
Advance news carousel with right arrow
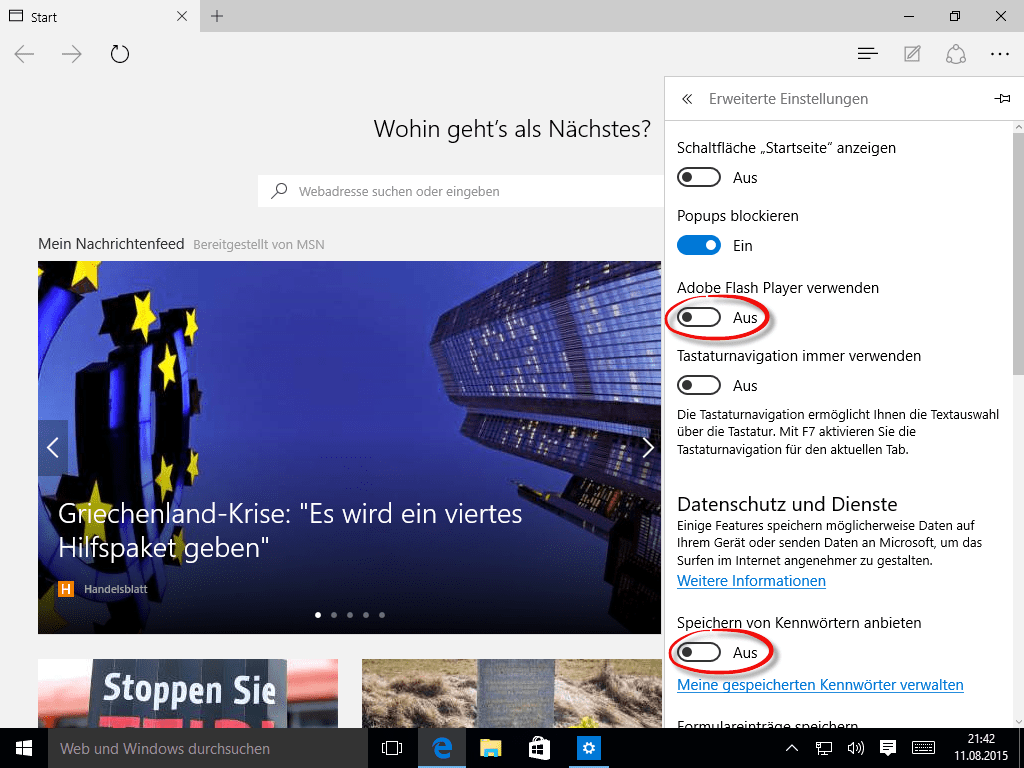[647, 447]
